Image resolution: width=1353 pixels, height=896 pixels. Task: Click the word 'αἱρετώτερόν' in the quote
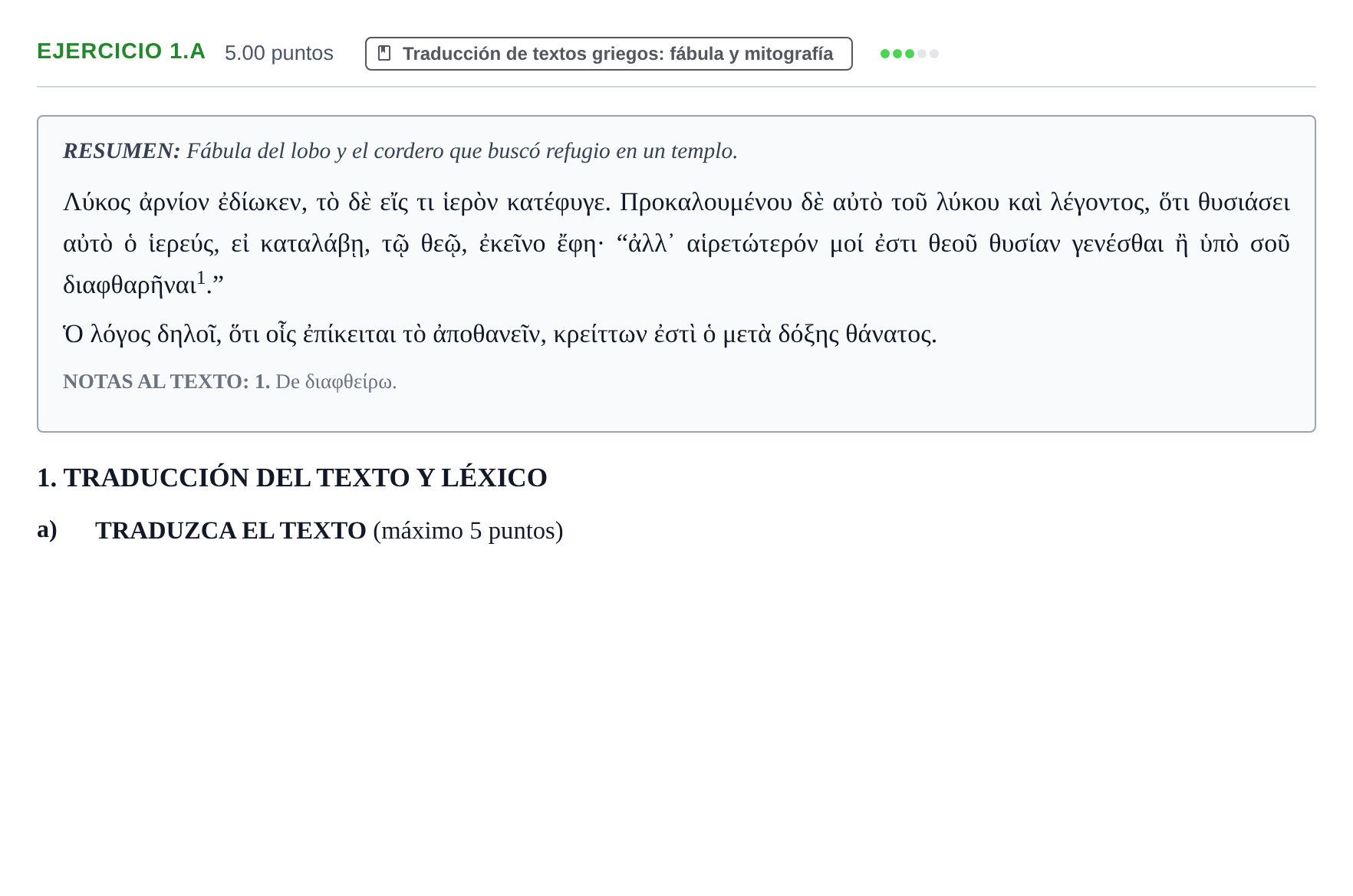(752, 244)
